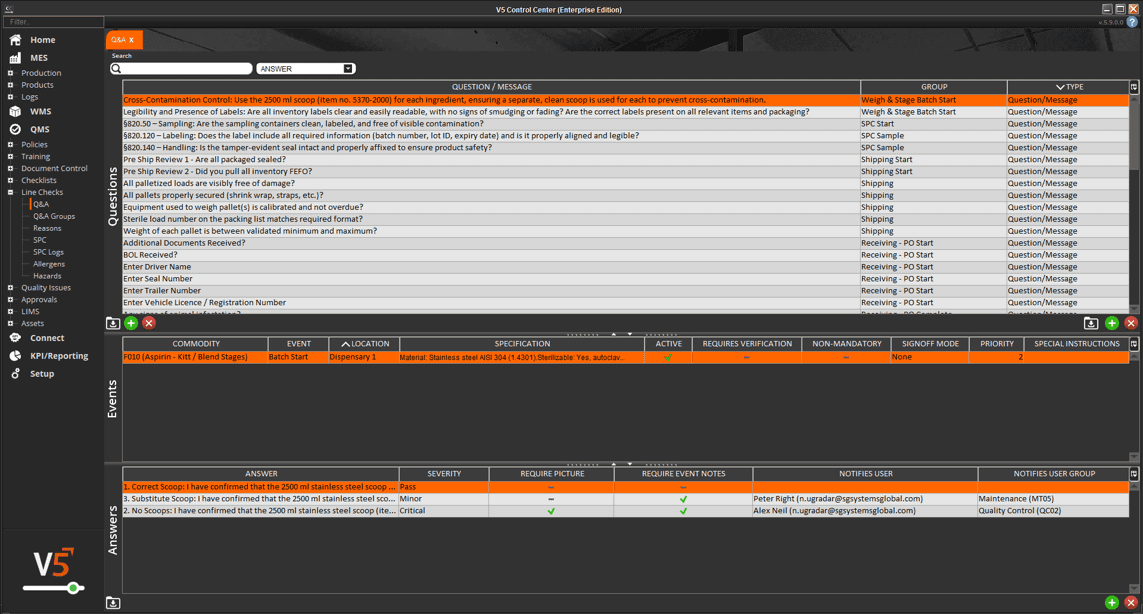The width and height of the screenshot is (1143, 614).
Task: Export answers with bottom-left export icon
Action: pos(113,603)
